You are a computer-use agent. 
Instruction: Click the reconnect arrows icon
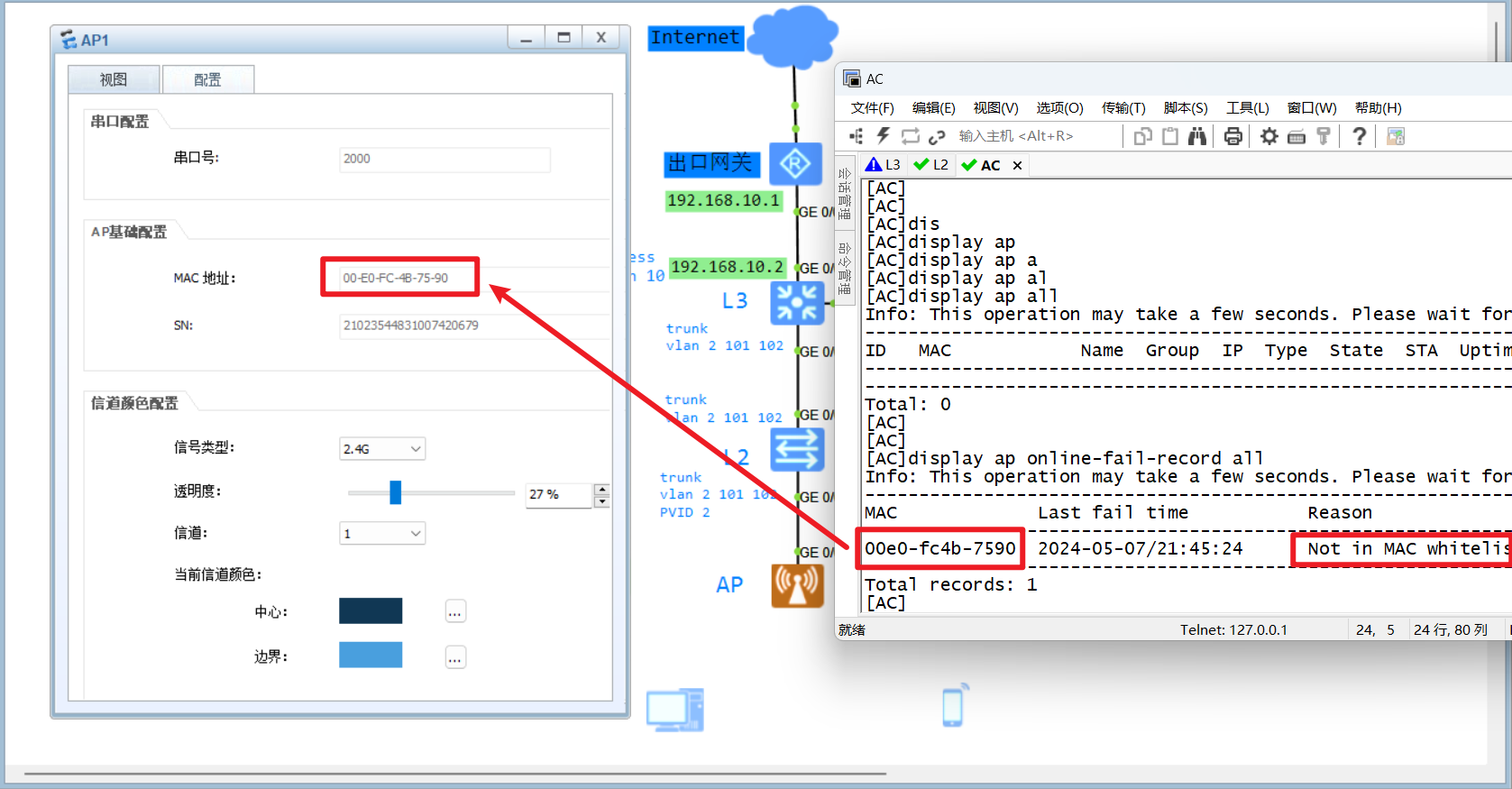911,136
